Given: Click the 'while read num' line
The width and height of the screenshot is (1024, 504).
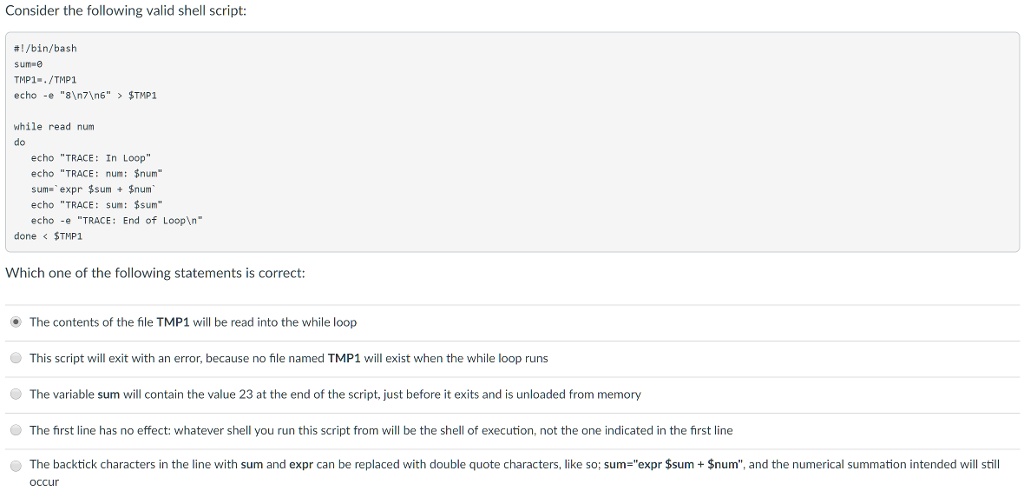Looking at the screenshot, I should click(54, 127).
